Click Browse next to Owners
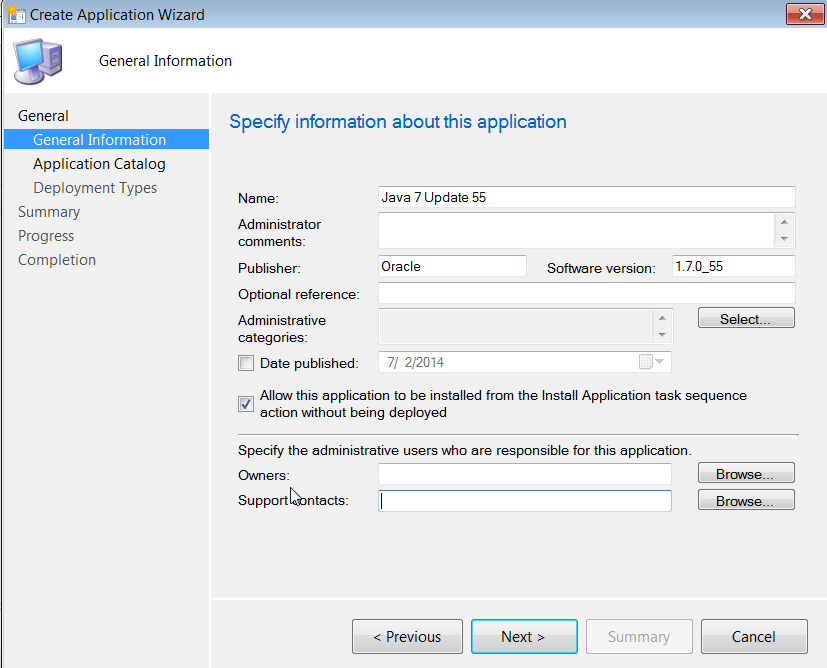 click(x=746, y=472)
